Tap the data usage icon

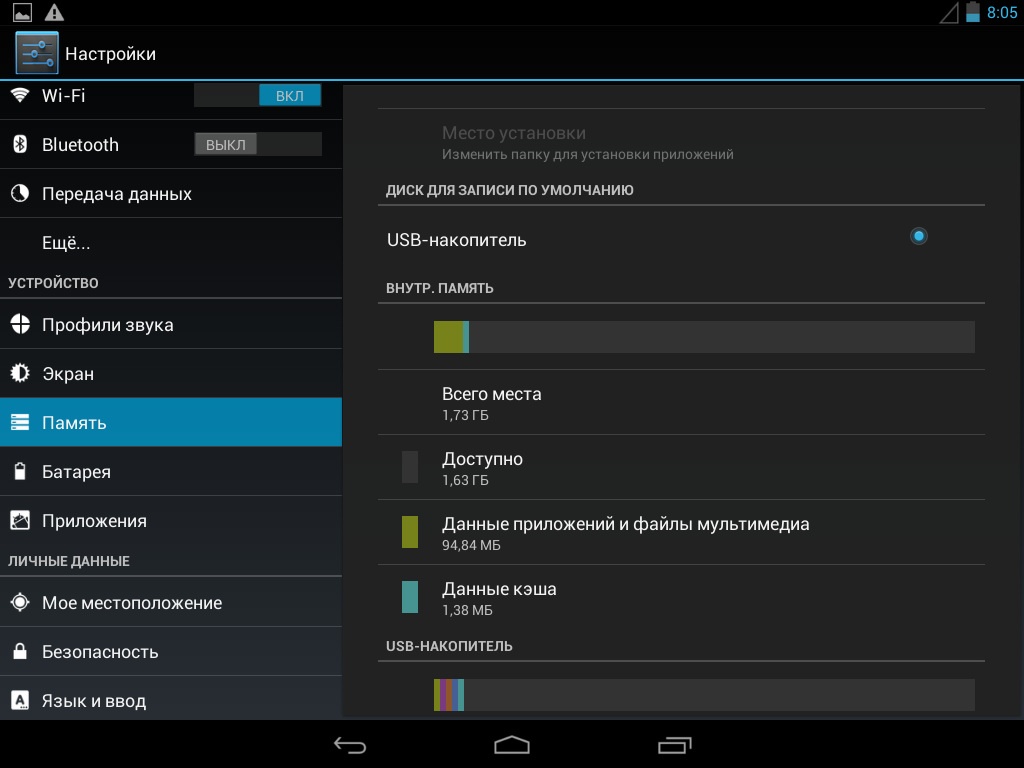click(x=19, y=193)
